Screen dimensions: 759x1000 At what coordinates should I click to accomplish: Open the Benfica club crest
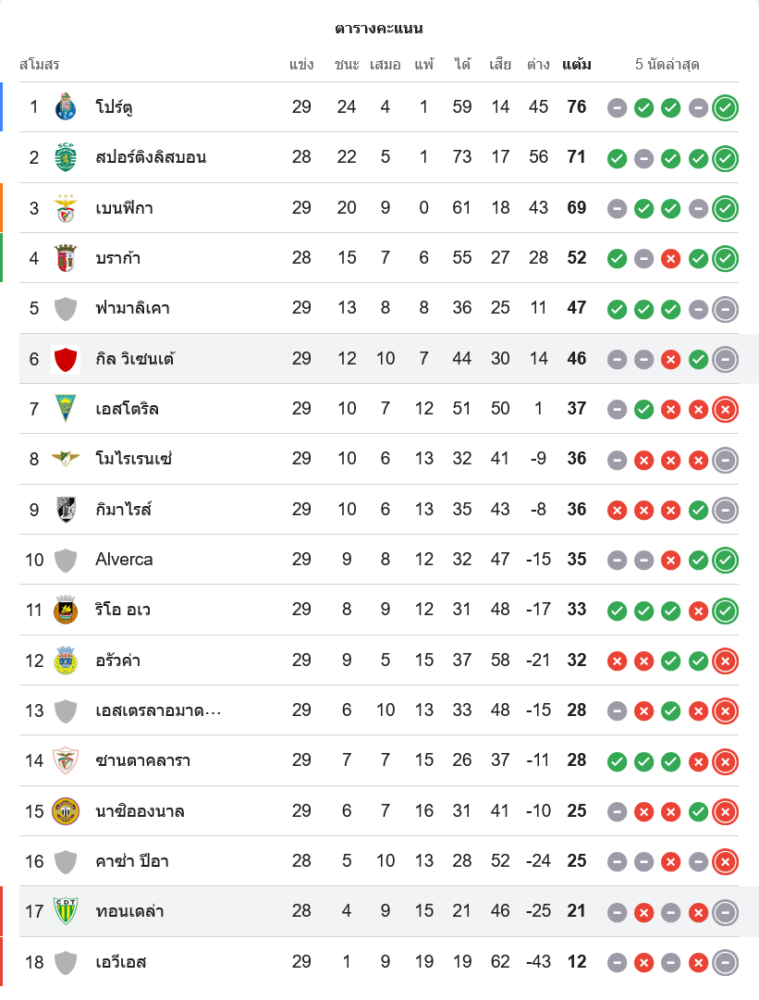(x=66, y=208)
